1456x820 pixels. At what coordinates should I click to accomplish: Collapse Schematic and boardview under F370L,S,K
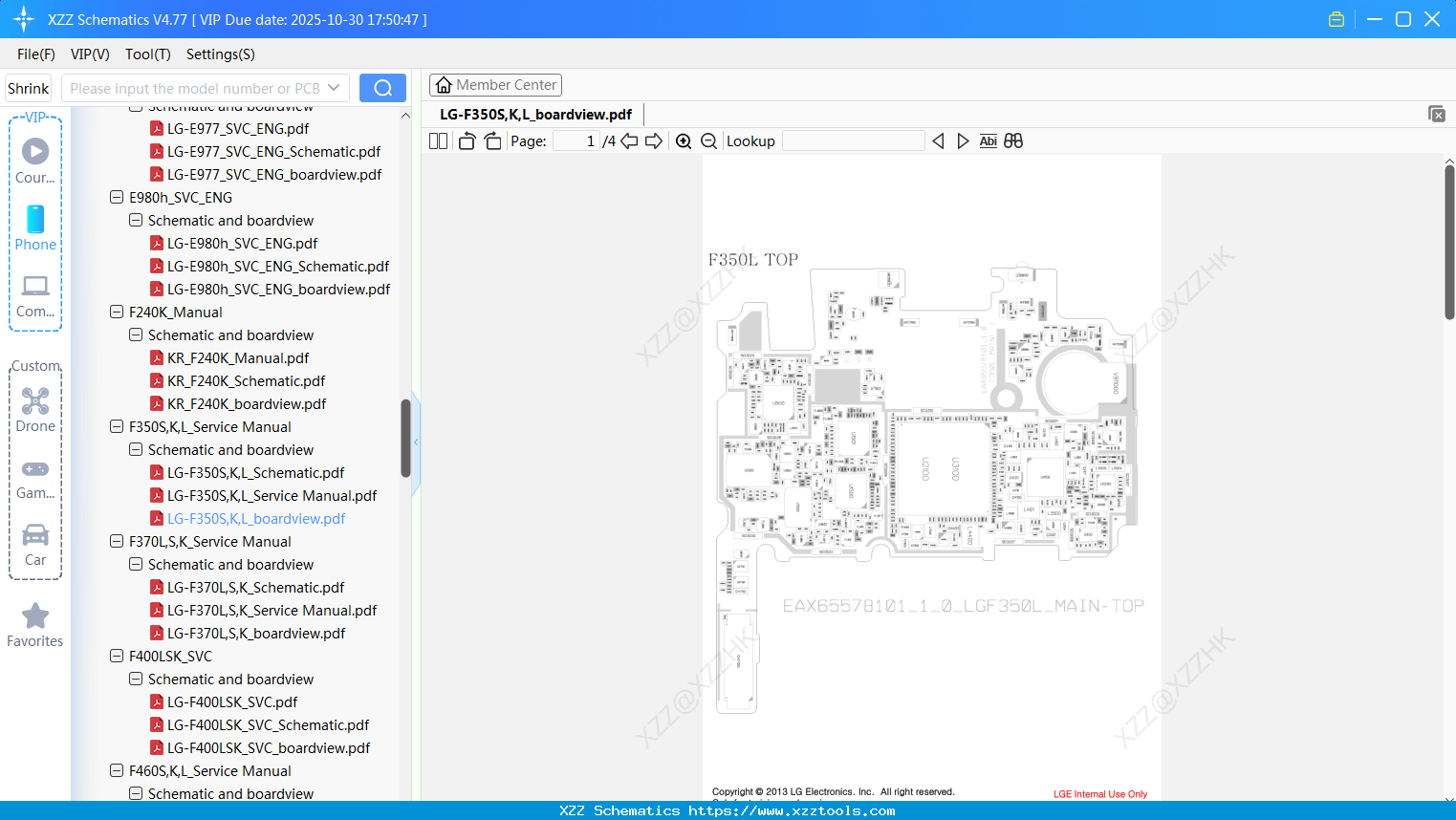point(136,564)
